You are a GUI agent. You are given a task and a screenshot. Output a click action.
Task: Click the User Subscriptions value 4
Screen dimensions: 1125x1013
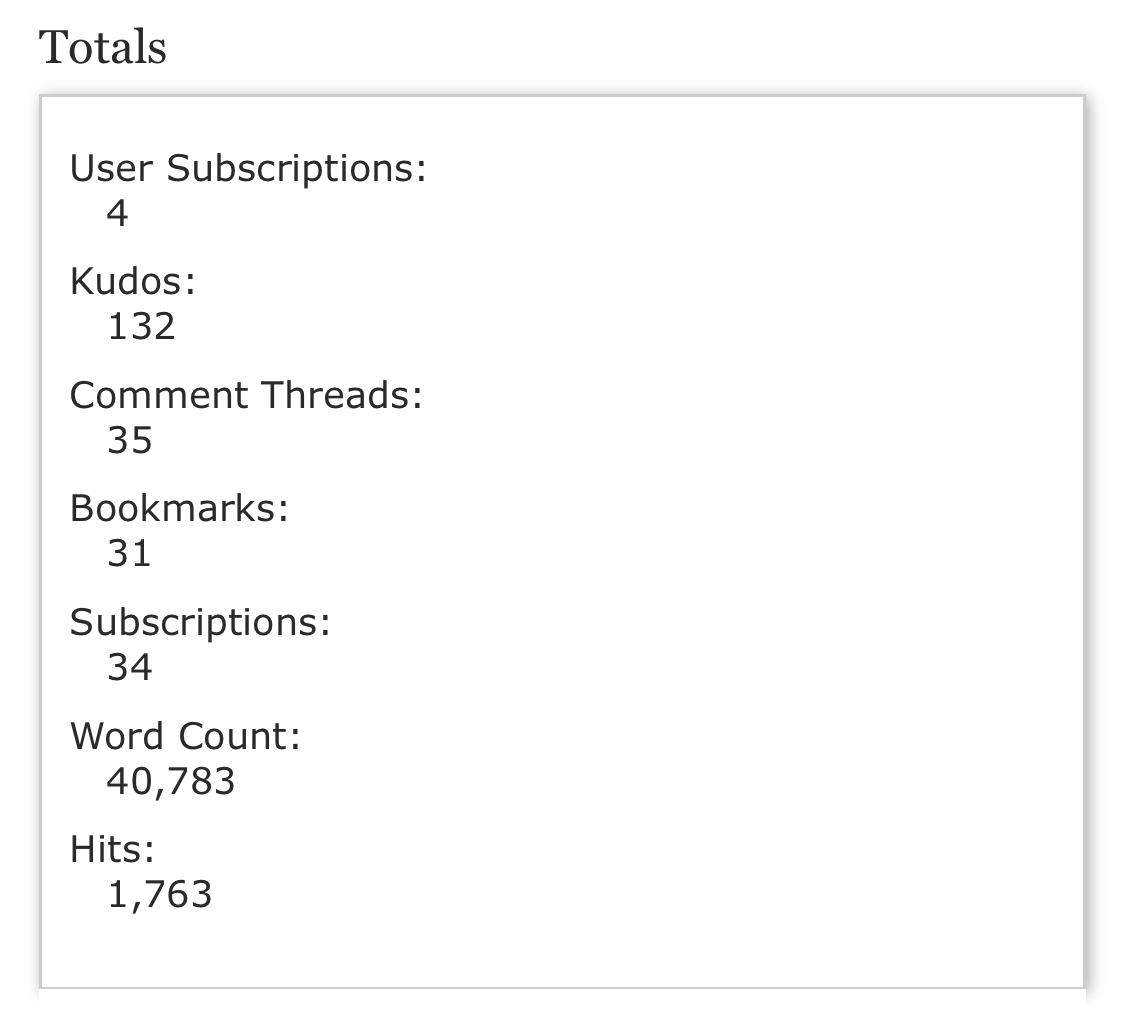tap(118, 213)
